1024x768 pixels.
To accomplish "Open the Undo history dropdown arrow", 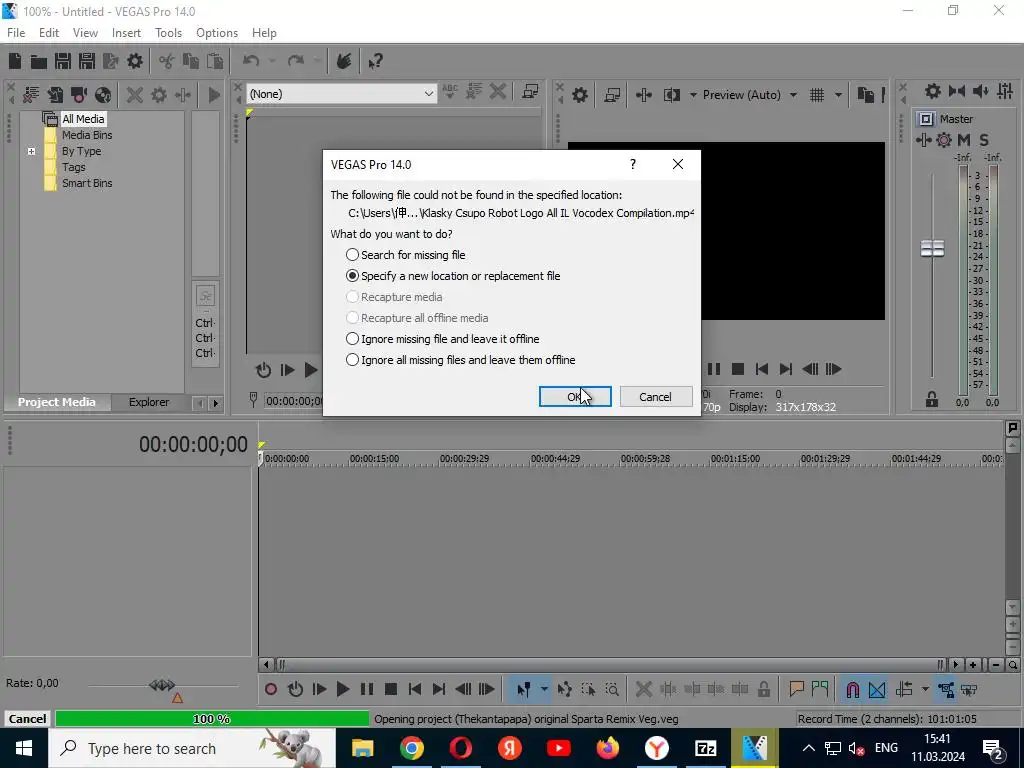I will [x=272, y=61].
